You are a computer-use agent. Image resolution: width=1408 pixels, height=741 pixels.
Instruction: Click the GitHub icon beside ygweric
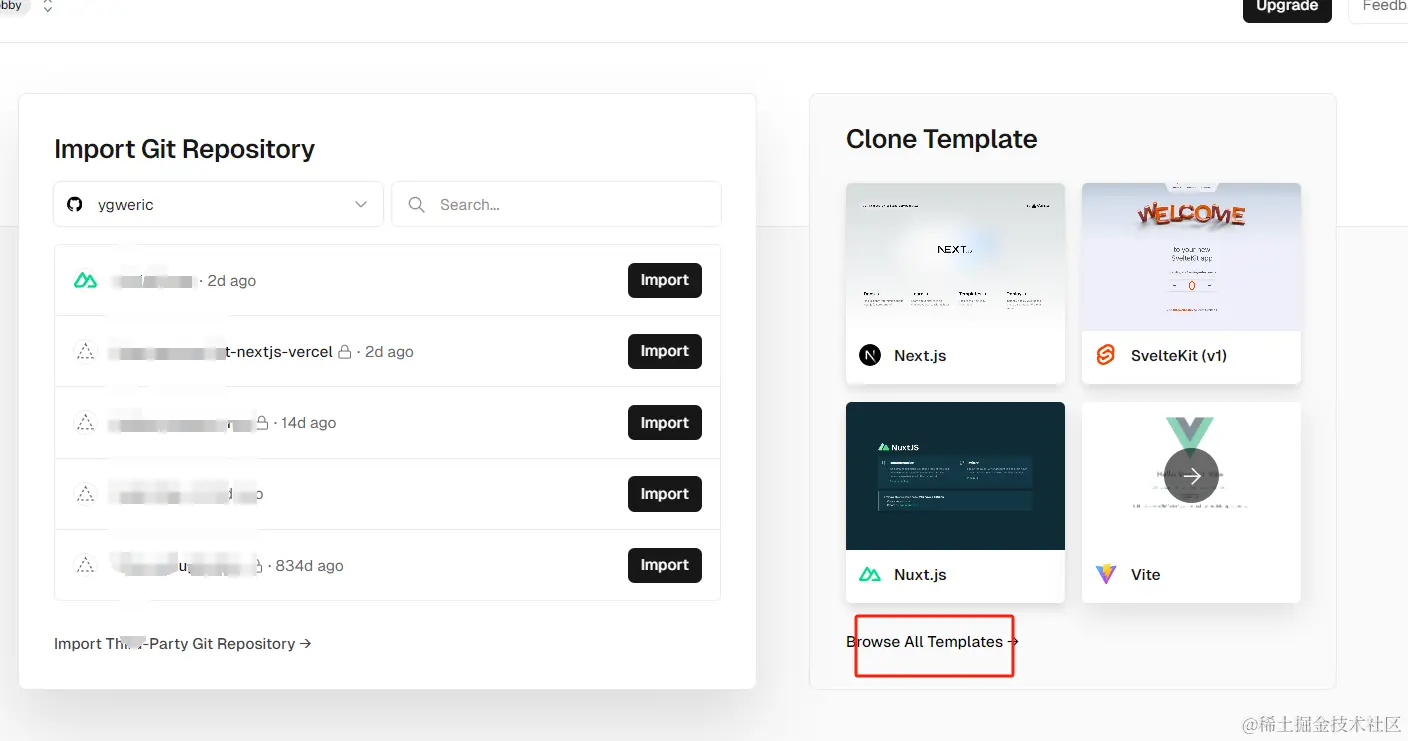point(75,204)
